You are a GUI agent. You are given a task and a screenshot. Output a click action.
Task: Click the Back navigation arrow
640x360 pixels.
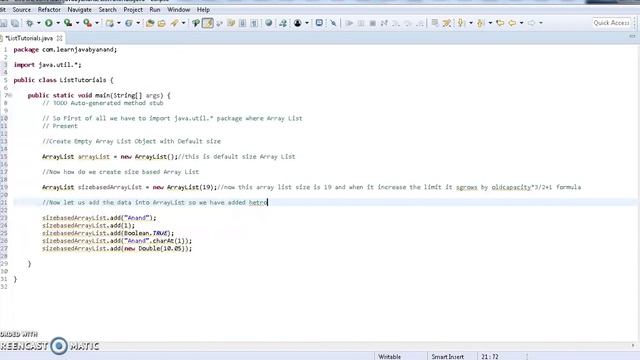512,23
